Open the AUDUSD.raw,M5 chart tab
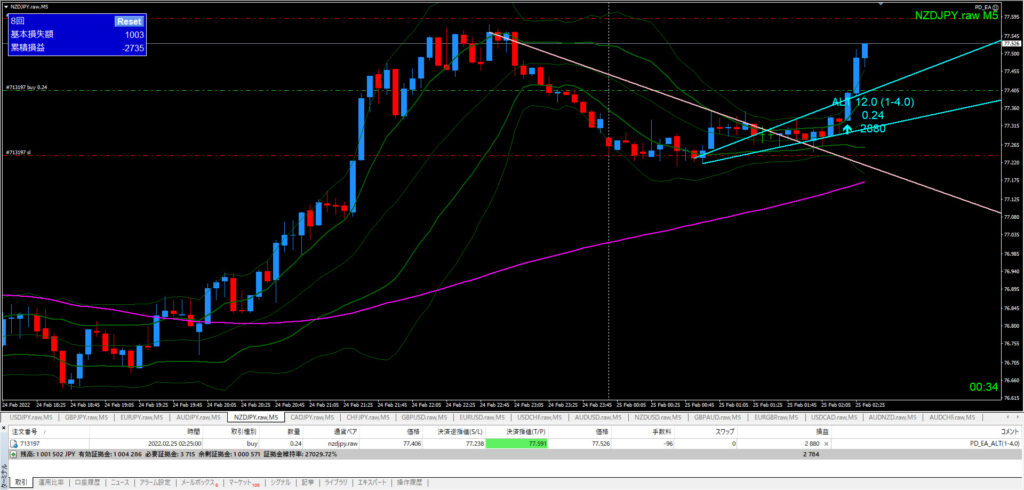Image resolution: width=1024 pixels, height=490 pixels. click(598, 417)
